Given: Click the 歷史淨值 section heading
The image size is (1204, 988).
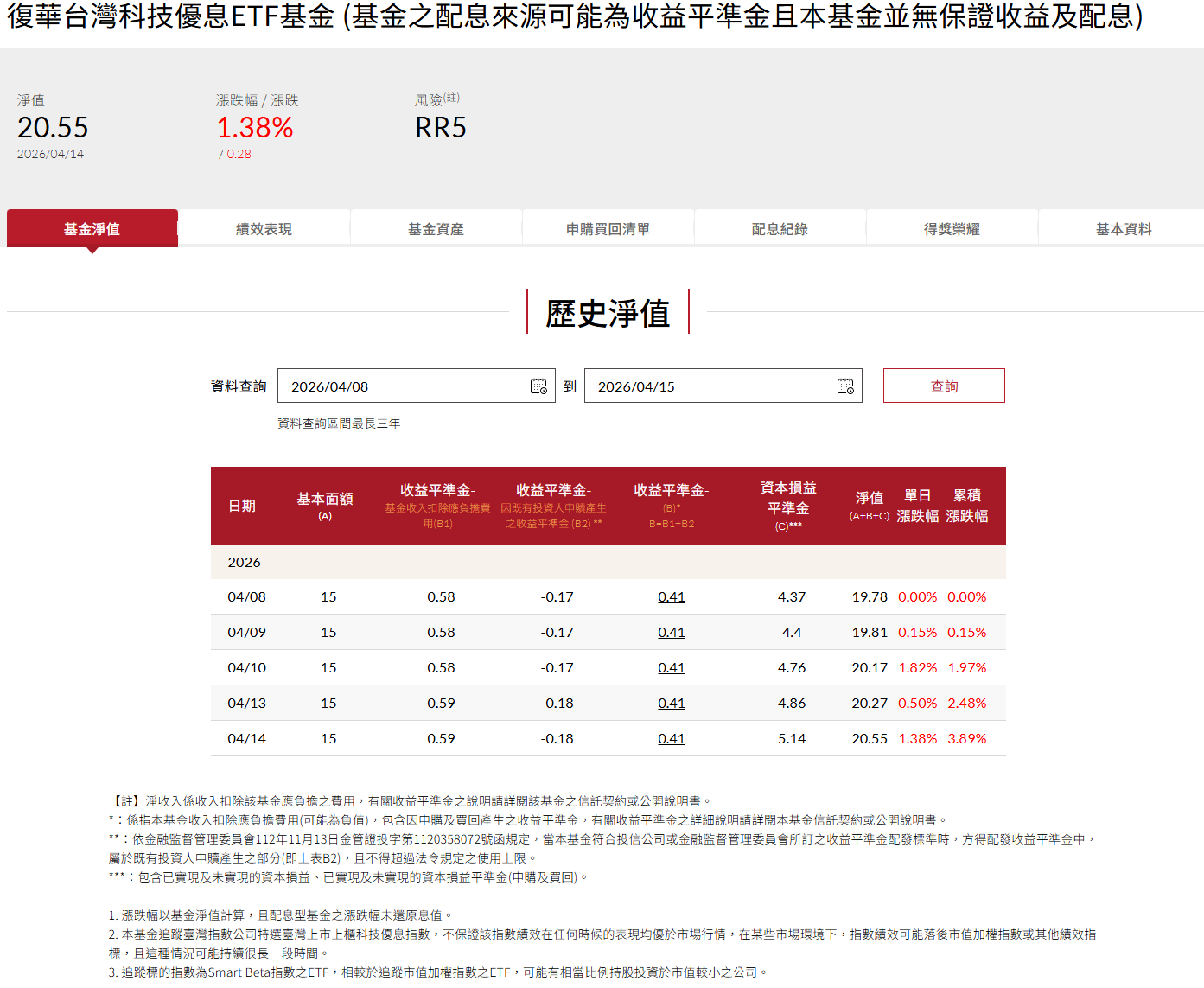Looking at the screenshot, I should pos(608,314).
